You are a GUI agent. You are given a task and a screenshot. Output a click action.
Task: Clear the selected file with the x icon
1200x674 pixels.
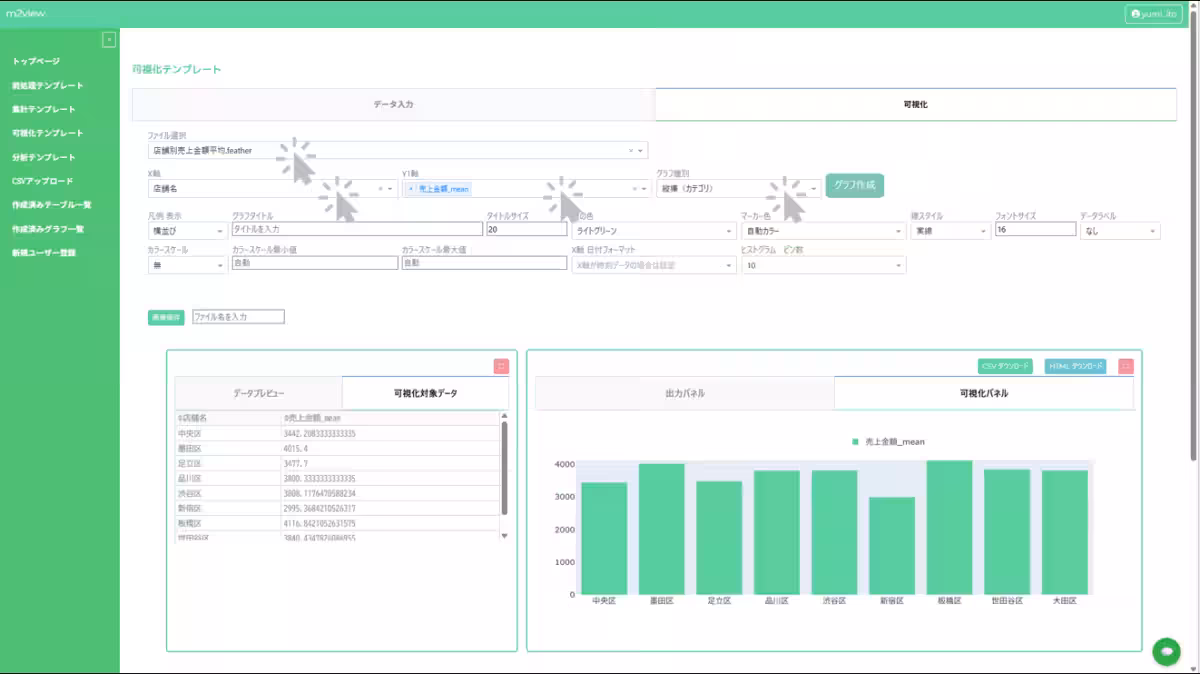click(630, 151)
